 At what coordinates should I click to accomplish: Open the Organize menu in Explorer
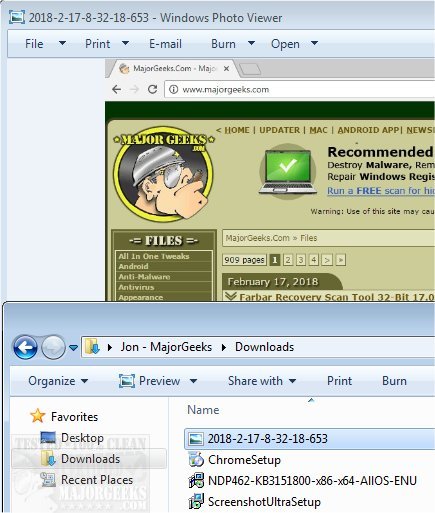click(x=58, y=381)
